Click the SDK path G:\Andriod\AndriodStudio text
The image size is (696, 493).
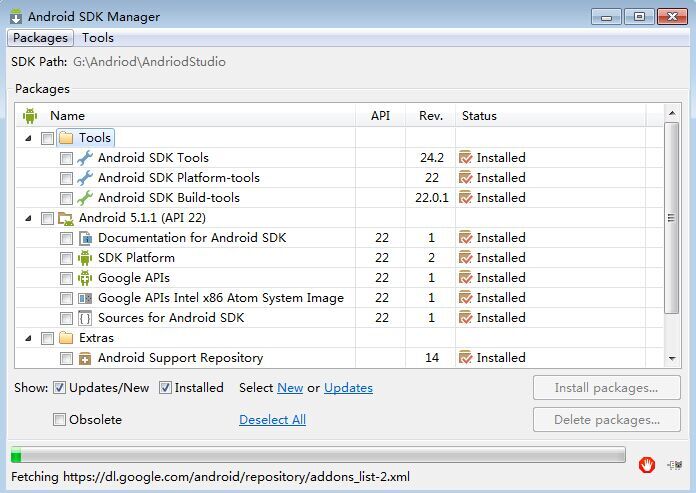coord(149,62)
